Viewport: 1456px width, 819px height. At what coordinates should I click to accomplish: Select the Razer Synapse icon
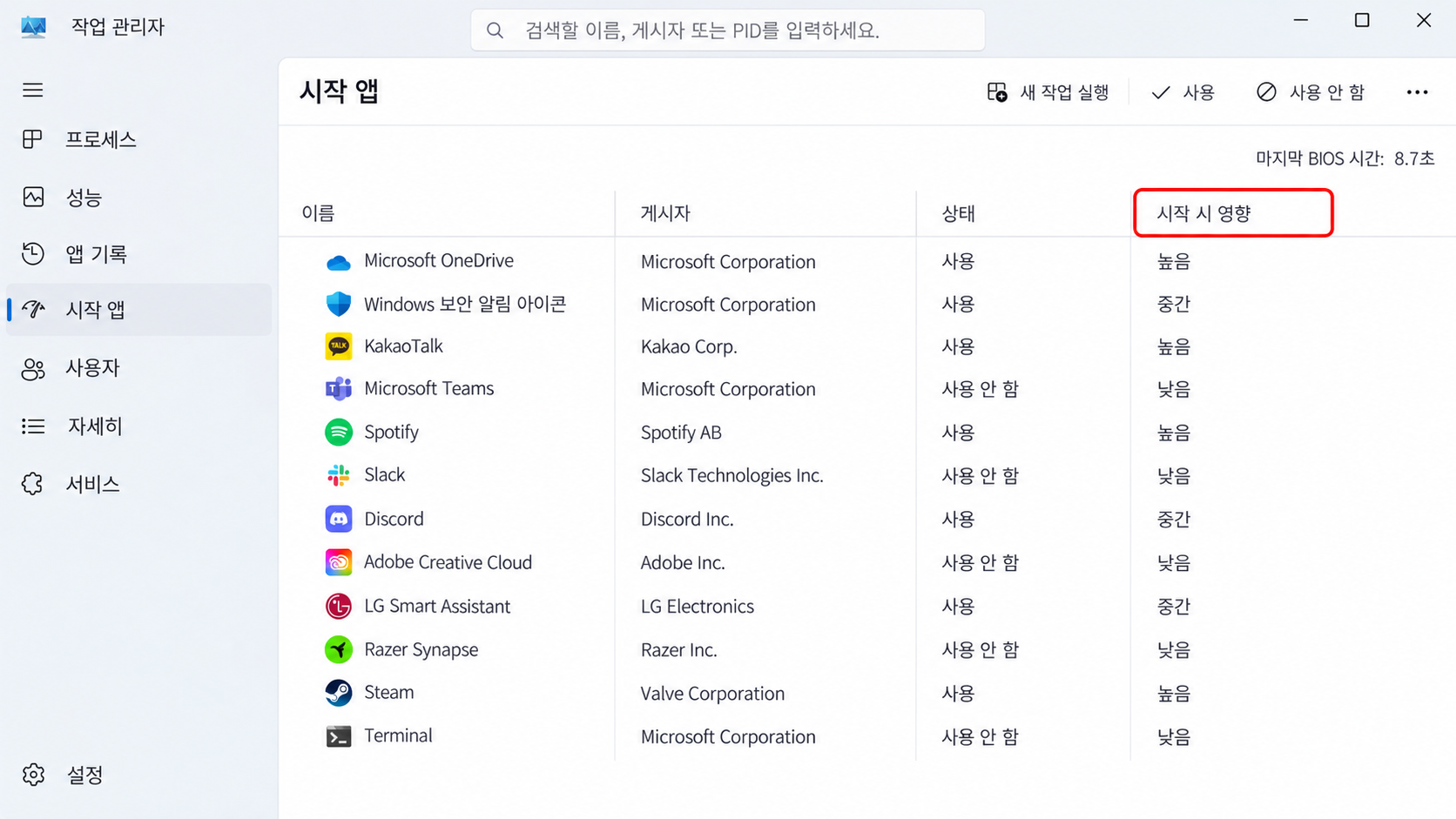click(x=339, y=649)
